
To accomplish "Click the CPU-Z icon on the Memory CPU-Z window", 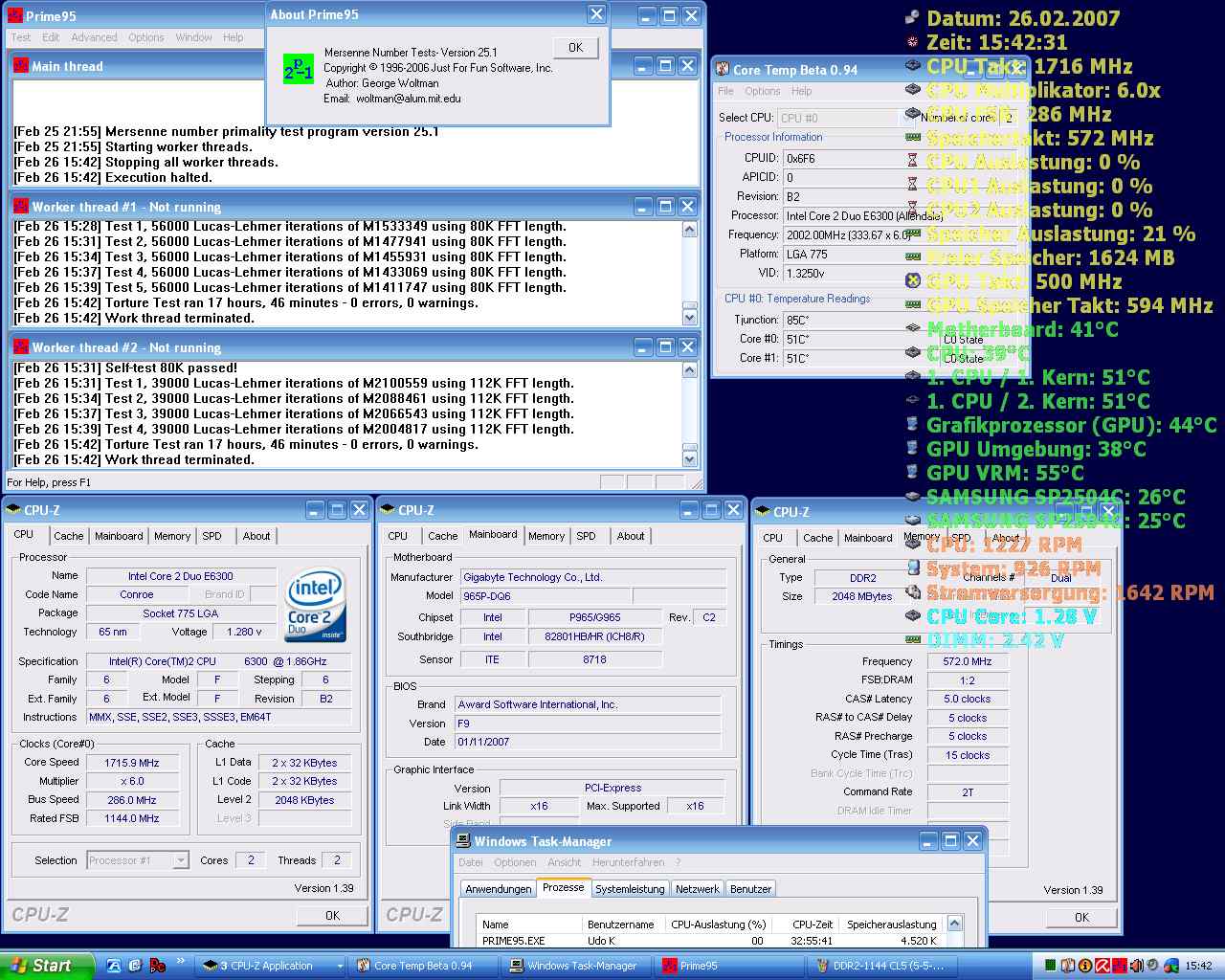I will [x=763, y=512].
